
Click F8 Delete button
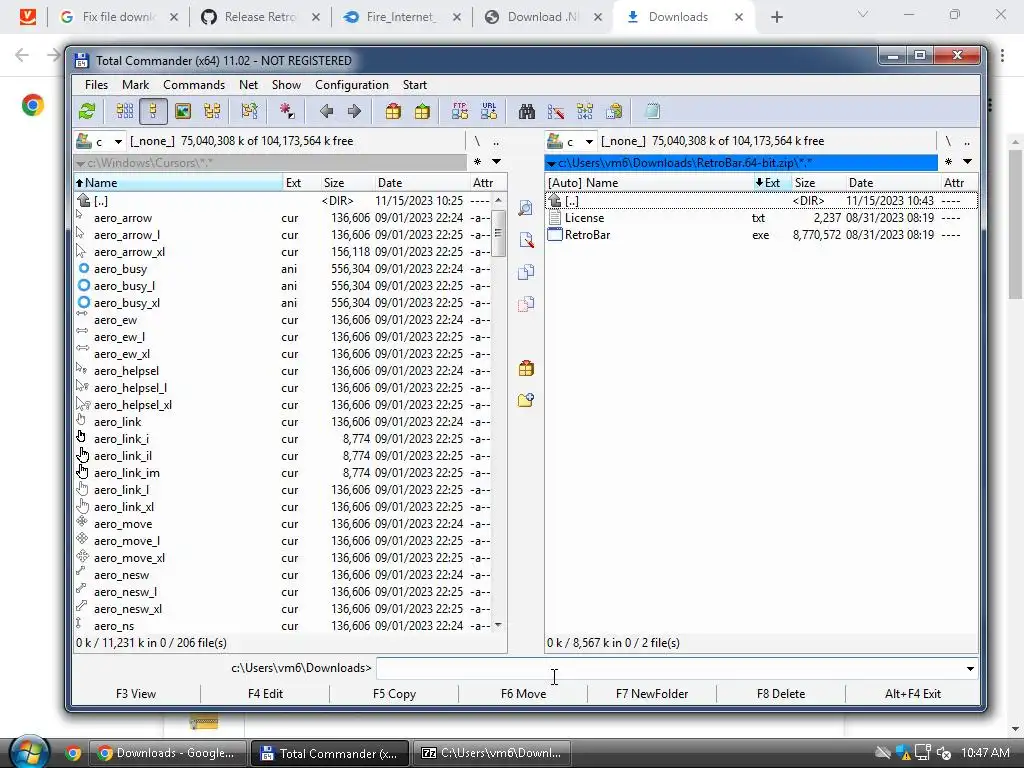click(x=780, y=694)
